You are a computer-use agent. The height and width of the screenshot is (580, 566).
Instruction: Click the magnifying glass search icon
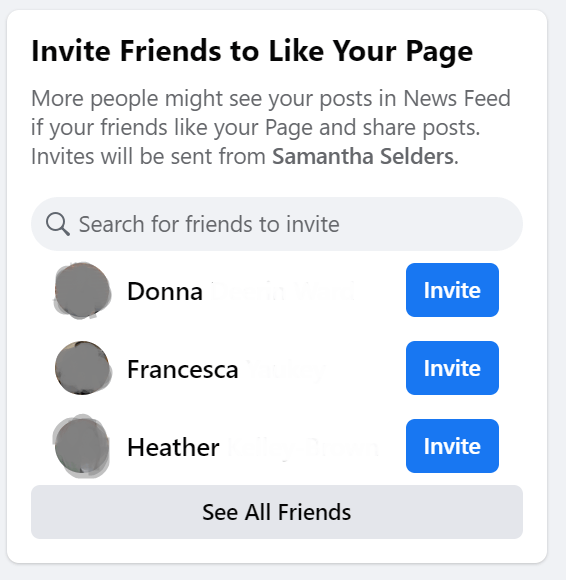point(58,224)
